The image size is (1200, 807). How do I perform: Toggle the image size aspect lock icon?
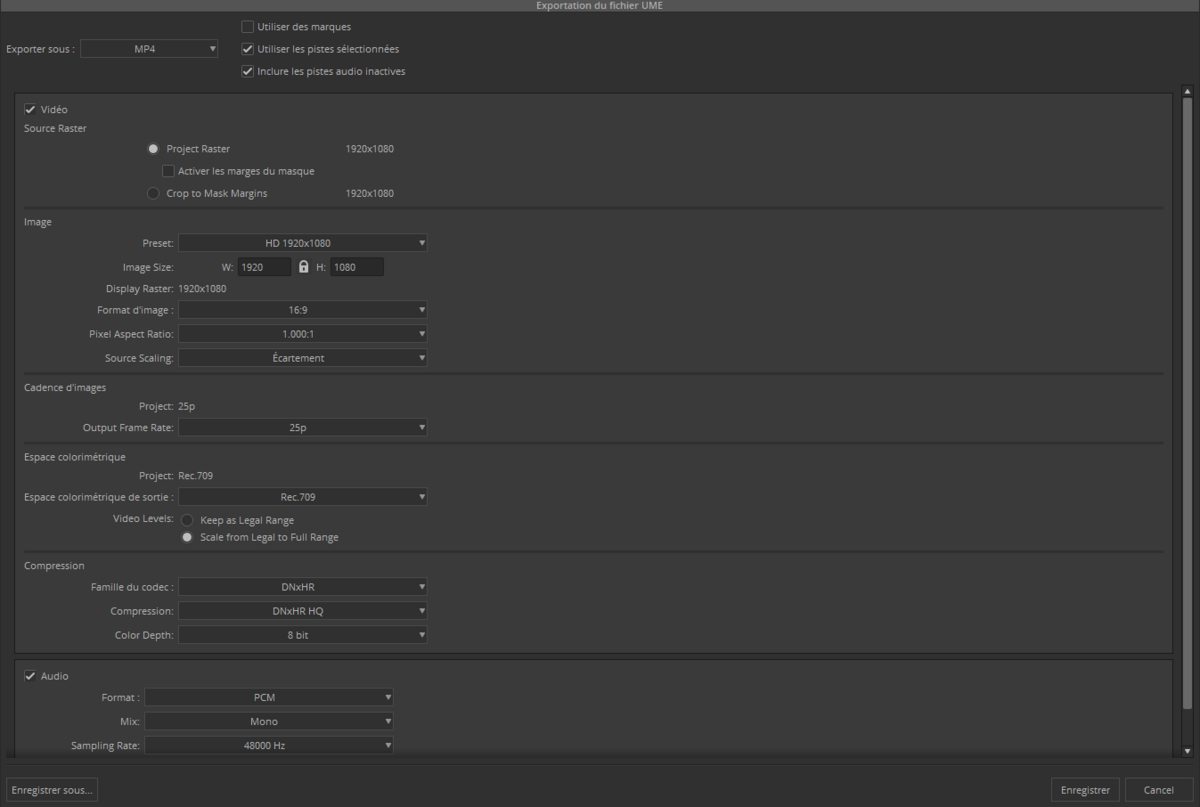click(x=304, y=267)
